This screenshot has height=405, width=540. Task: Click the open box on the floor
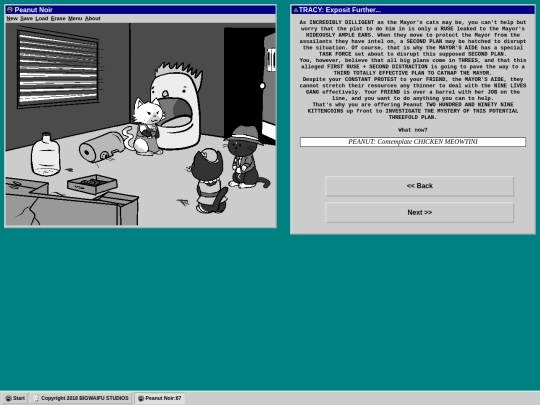(92, 184)
